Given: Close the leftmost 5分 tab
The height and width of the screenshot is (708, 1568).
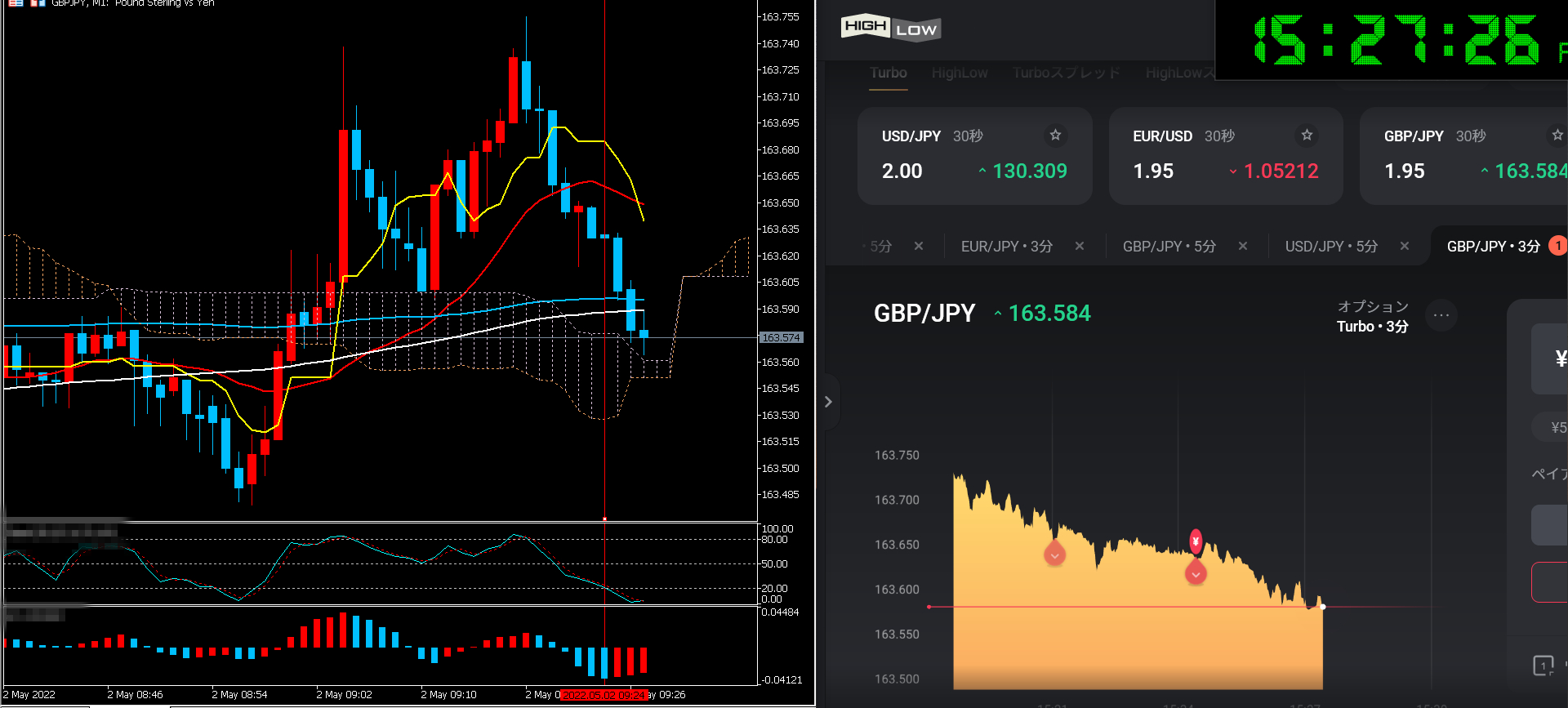Looking at the screenshot, I should pyautogui.click(x=919, y=246).
